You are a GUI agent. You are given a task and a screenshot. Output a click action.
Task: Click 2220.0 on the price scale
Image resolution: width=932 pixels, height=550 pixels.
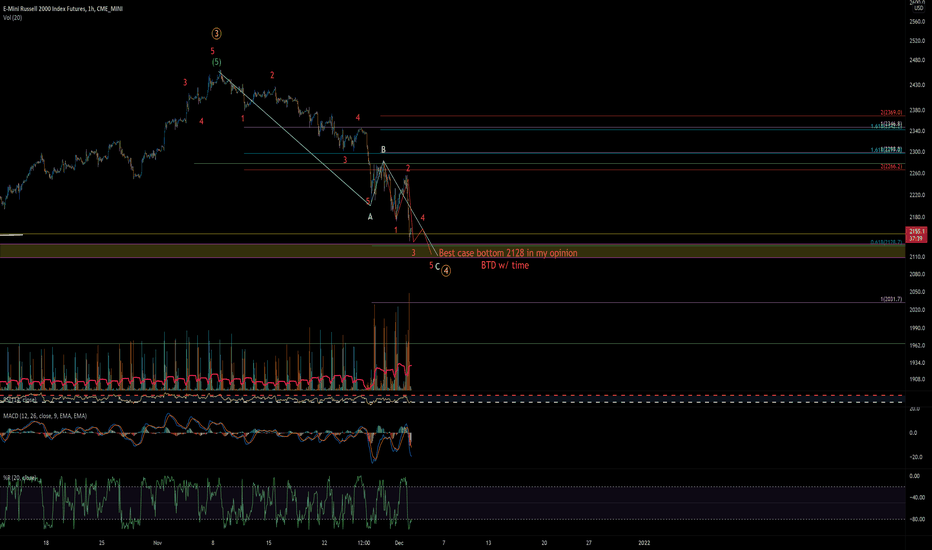(x=917, y=195)
